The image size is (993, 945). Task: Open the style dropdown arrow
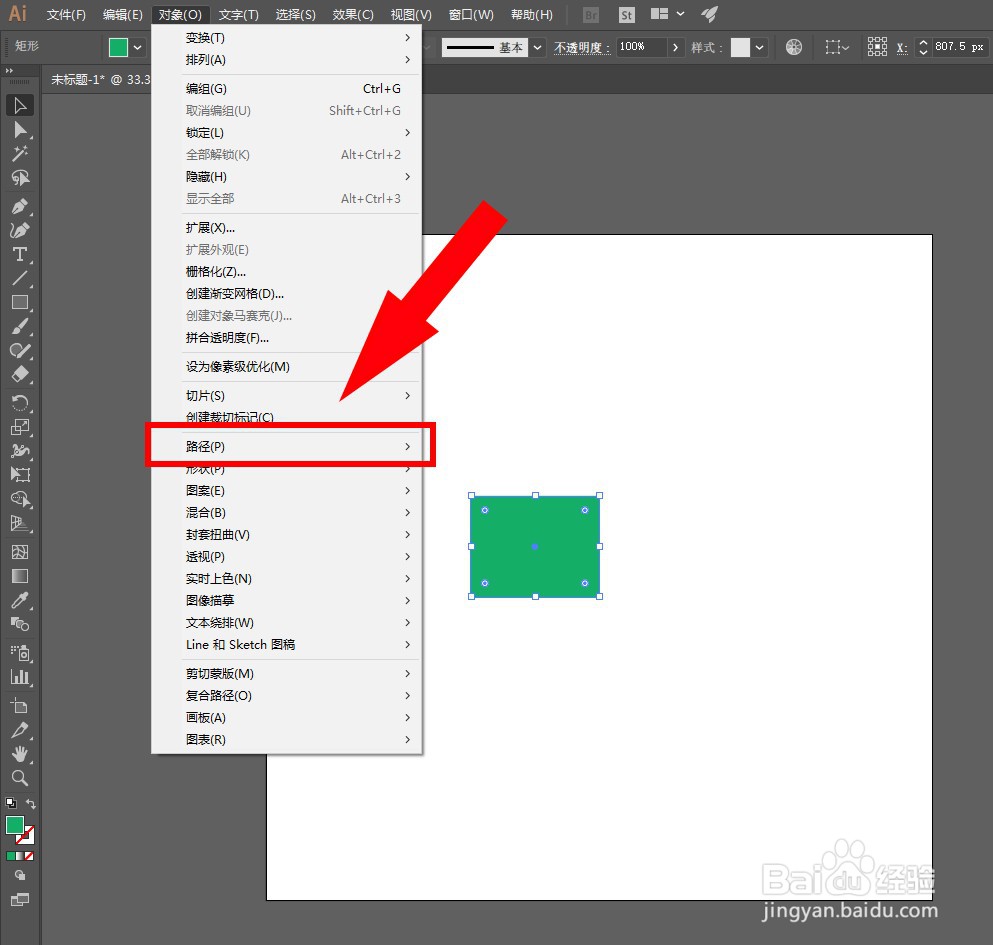point(759,48)
